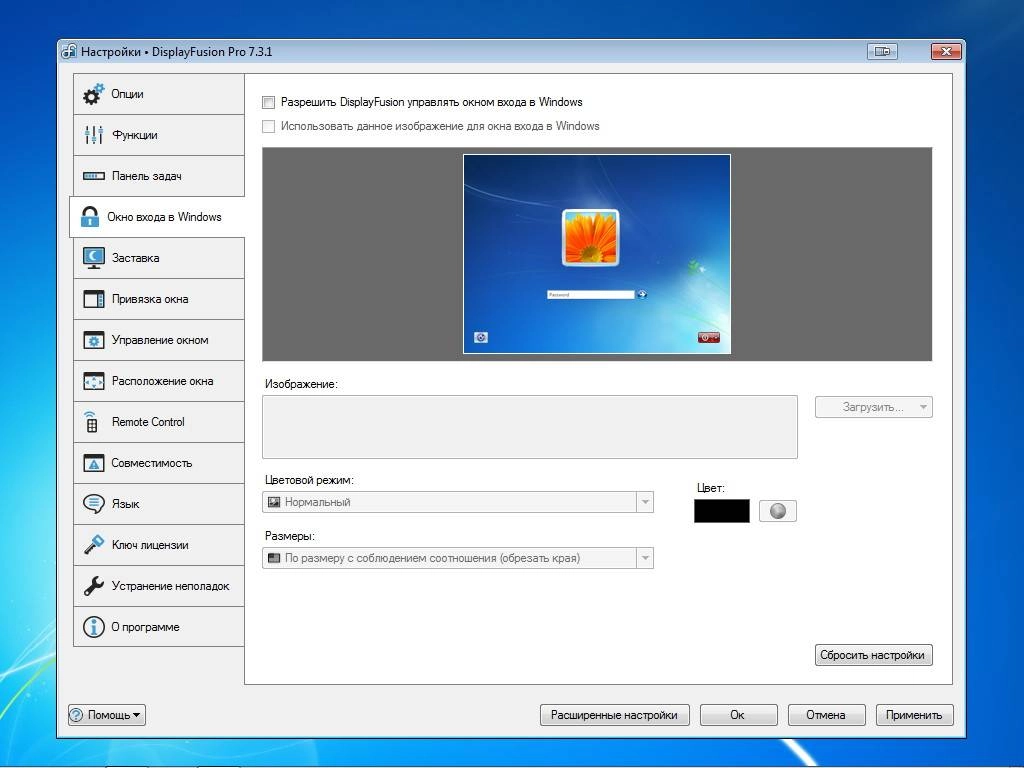This screenshot has width=1024, height=768.
Task: Open the Загрузить dropdown button
Action: tap(874, 407)
